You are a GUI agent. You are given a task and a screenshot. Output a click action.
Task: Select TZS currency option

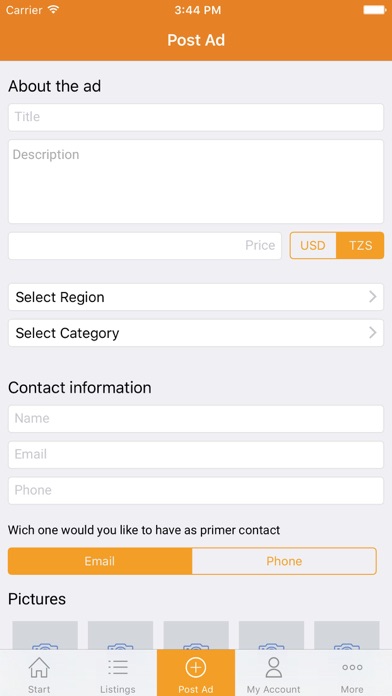tap(360, 245)
